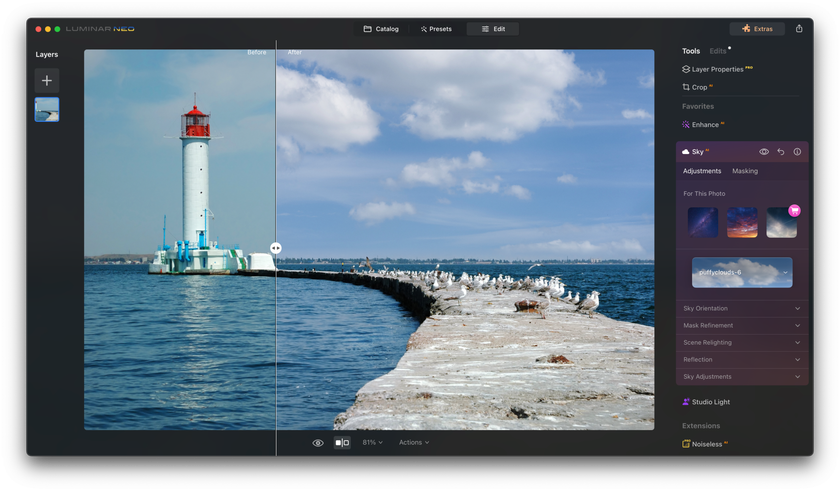840x491 pixels.
Task: Toggle the before/after compare button
Action: [x=342, y=443]
